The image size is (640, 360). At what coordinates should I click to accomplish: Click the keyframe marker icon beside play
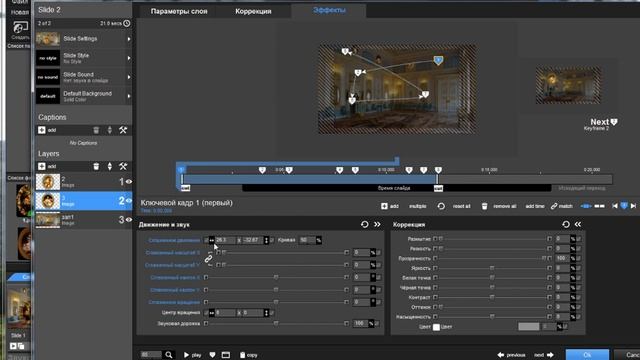point(212,355)
